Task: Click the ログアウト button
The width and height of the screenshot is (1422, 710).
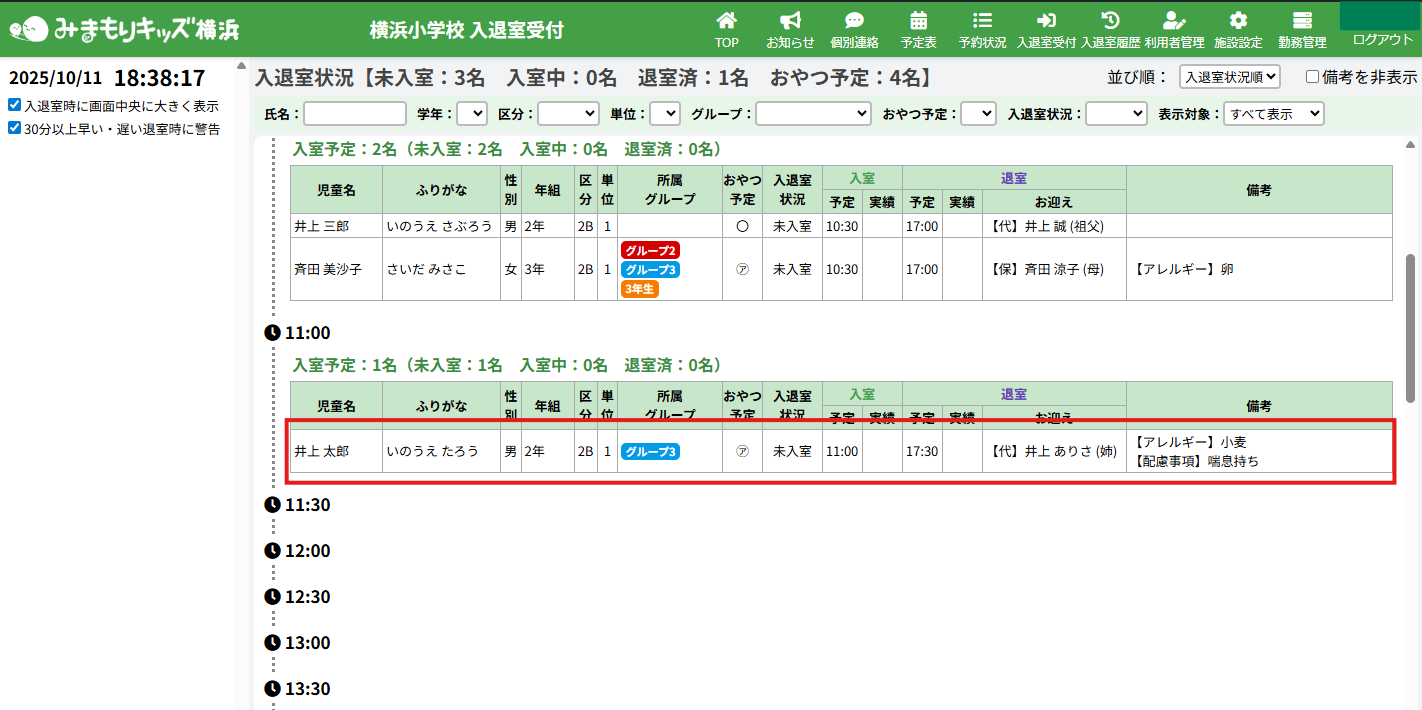Action: (1382, 39)
